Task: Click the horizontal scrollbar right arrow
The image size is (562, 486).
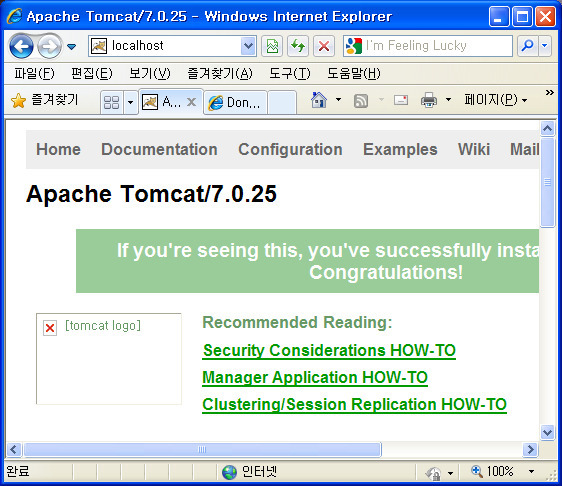Action: point(530,449)
